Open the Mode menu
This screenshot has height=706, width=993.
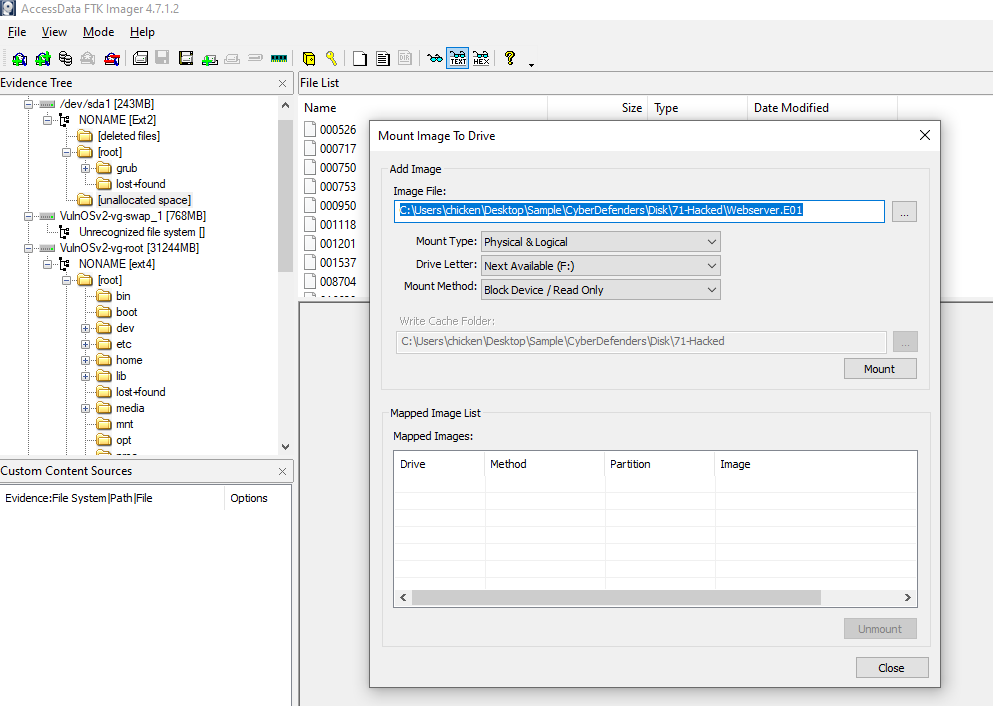[98, 32]
